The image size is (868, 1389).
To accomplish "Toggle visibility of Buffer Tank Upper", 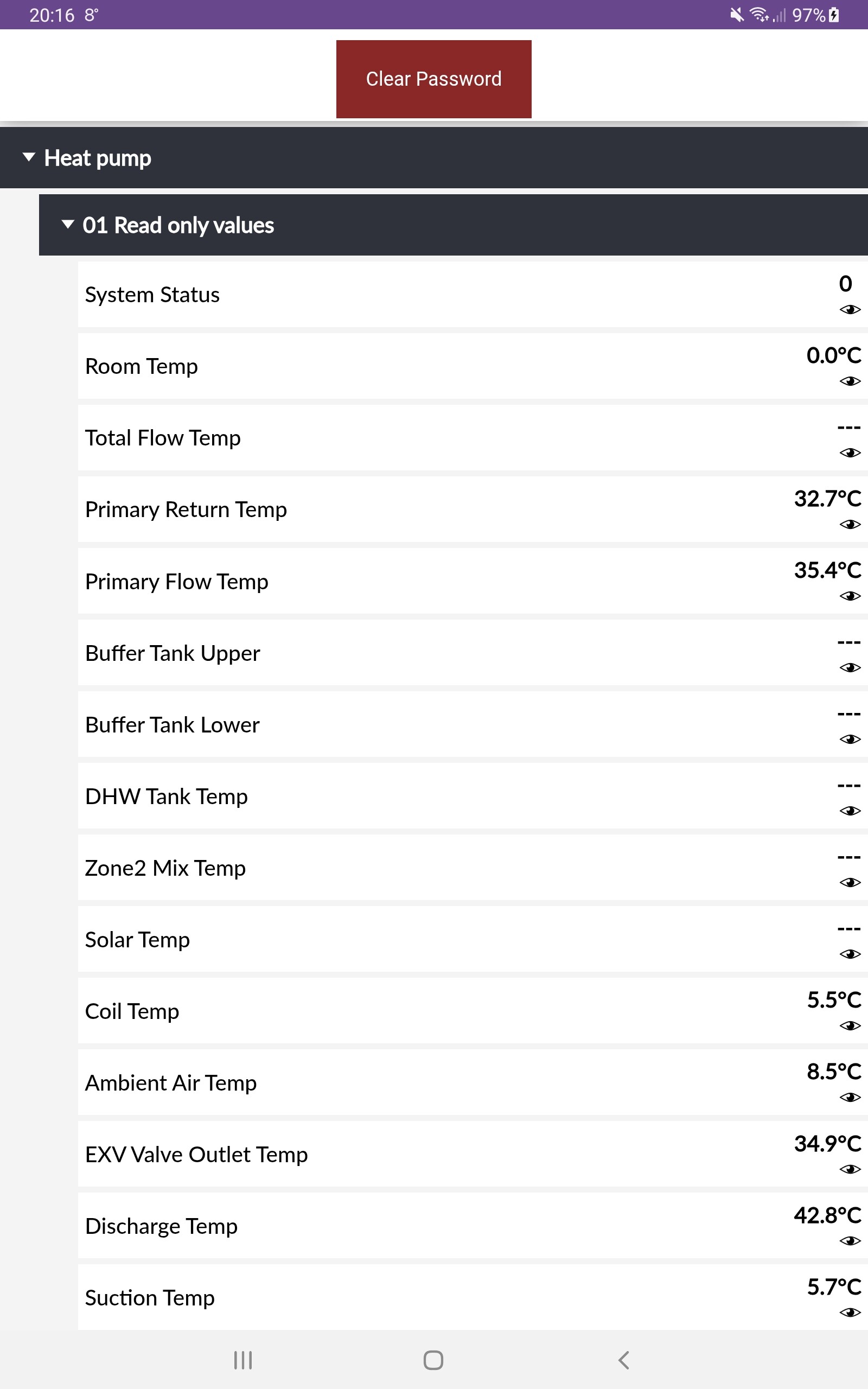I will pos(850,667).
